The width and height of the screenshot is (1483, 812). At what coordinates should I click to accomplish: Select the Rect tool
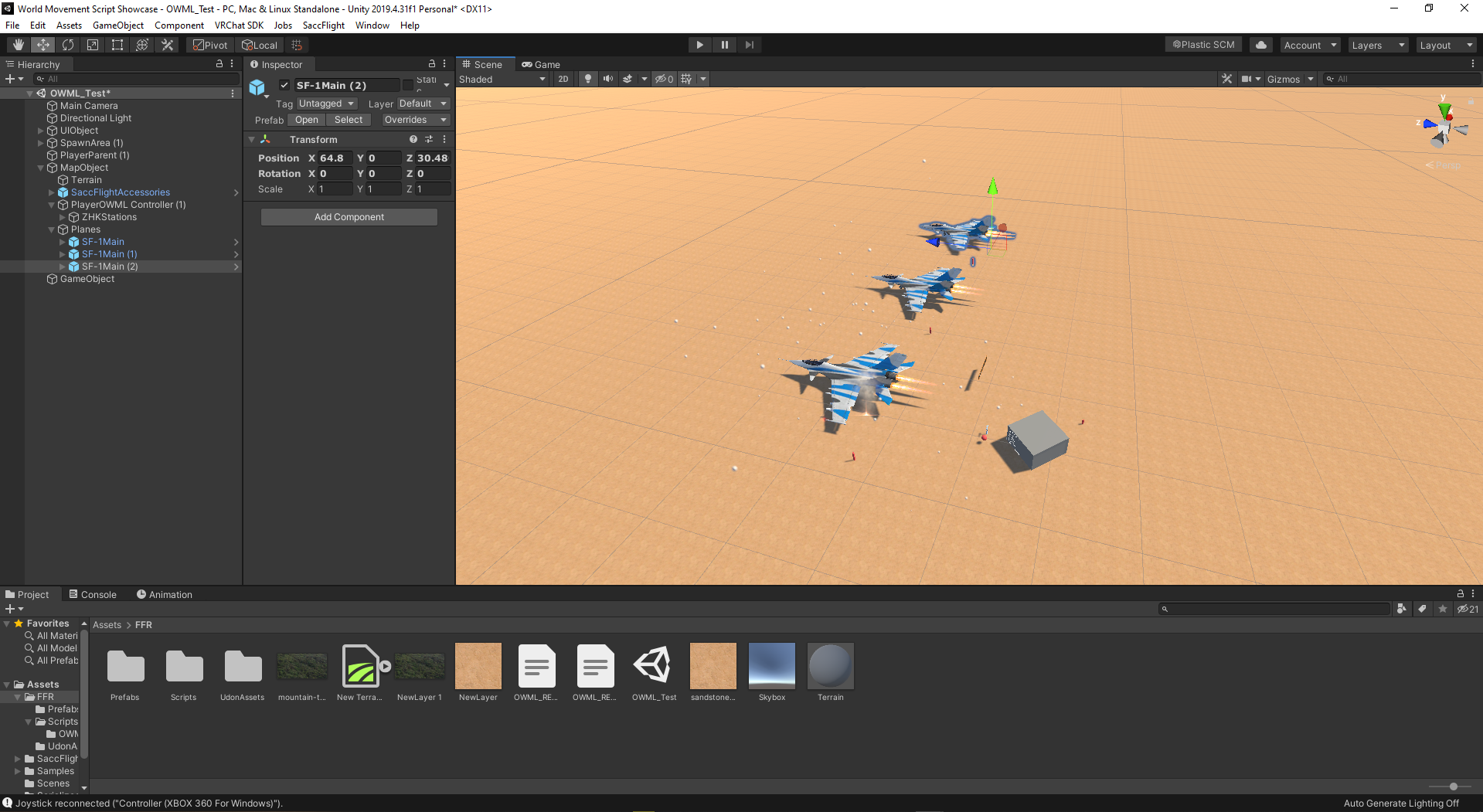117,45
